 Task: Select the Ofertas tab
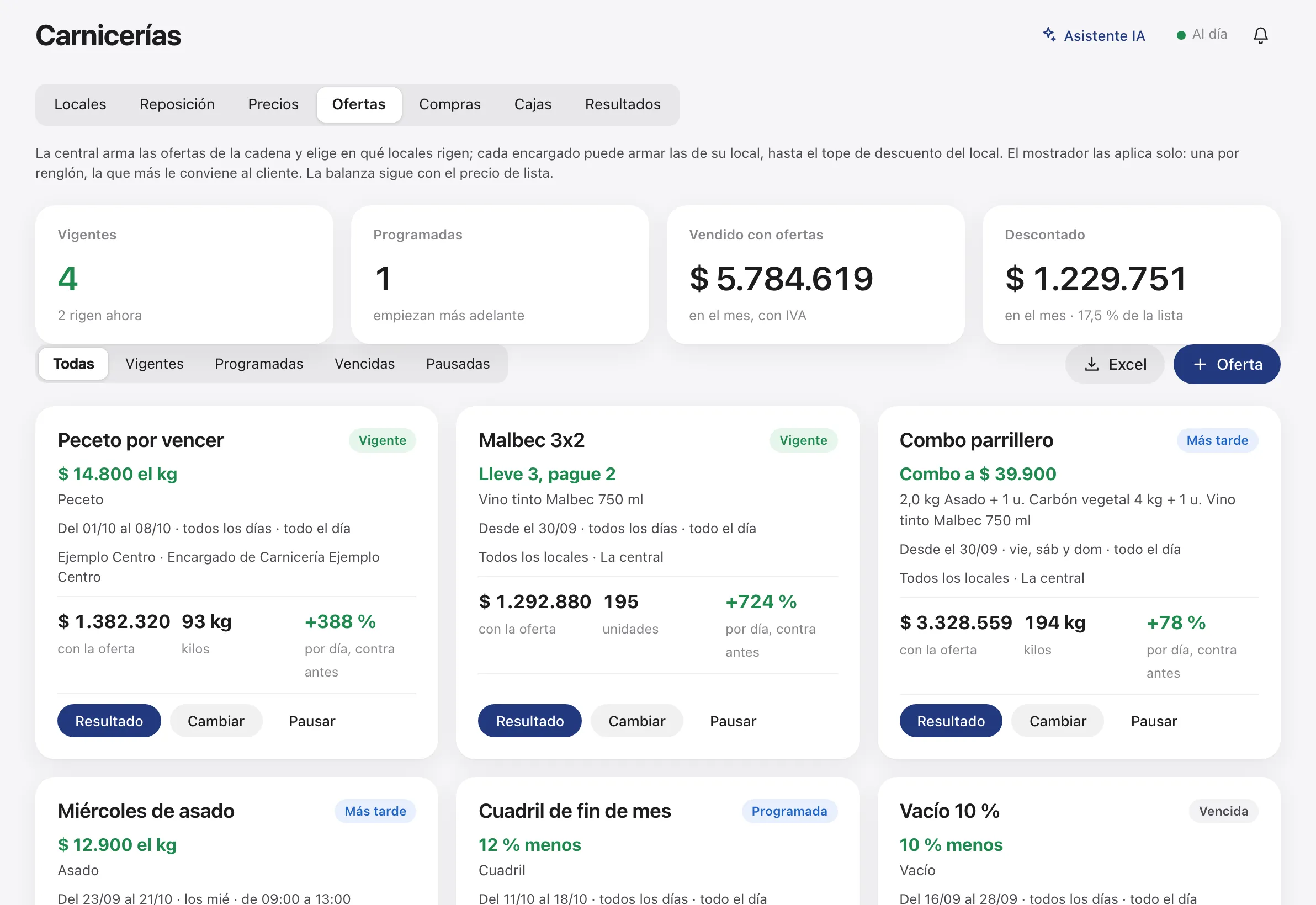pyautogui.click(x=358, y=104)
